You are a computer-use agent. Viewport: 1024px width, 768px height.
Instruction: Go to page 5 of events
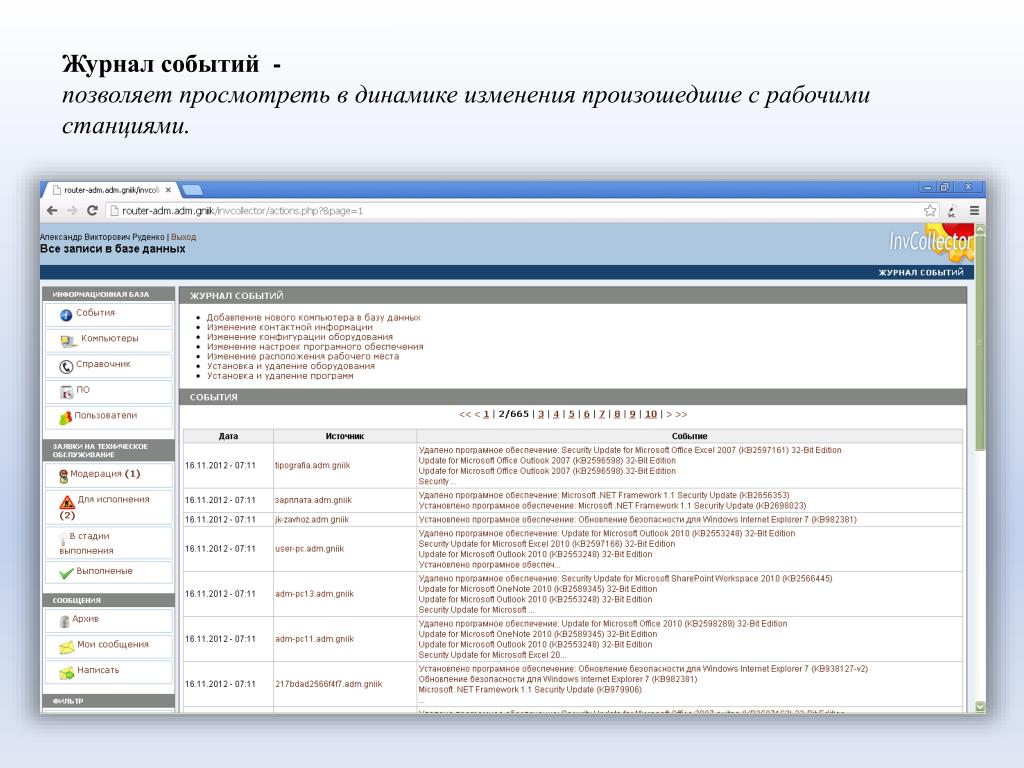coord(571,414)
